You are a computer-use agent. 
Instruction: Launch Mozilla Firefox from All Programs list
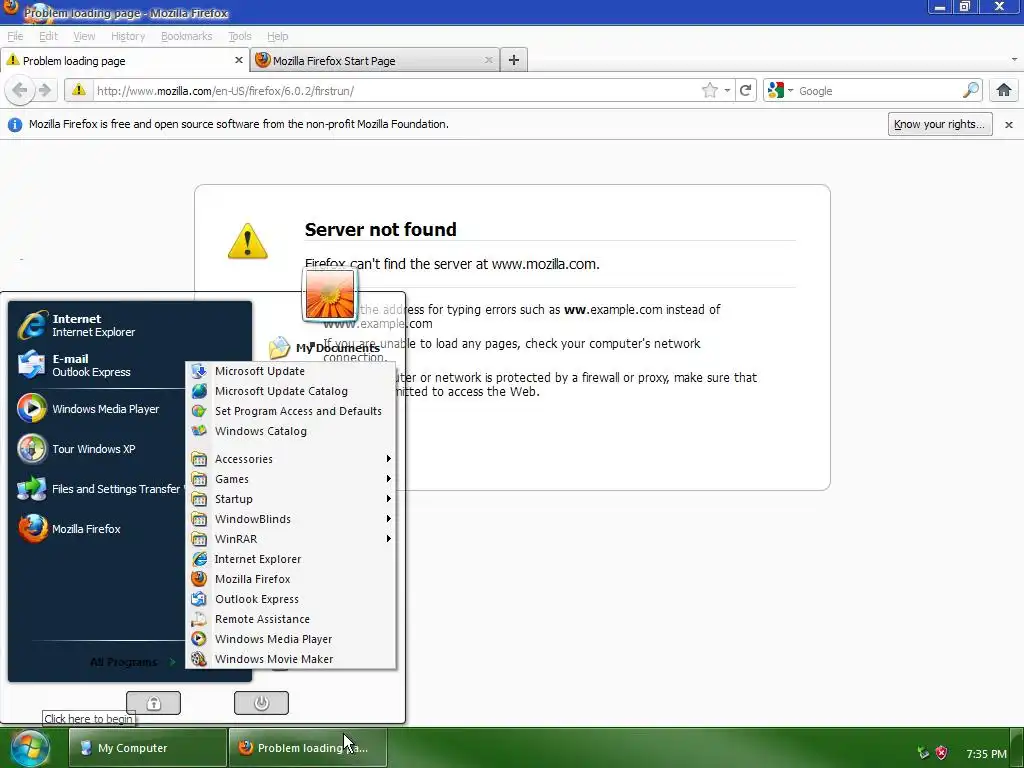point(291,579)
